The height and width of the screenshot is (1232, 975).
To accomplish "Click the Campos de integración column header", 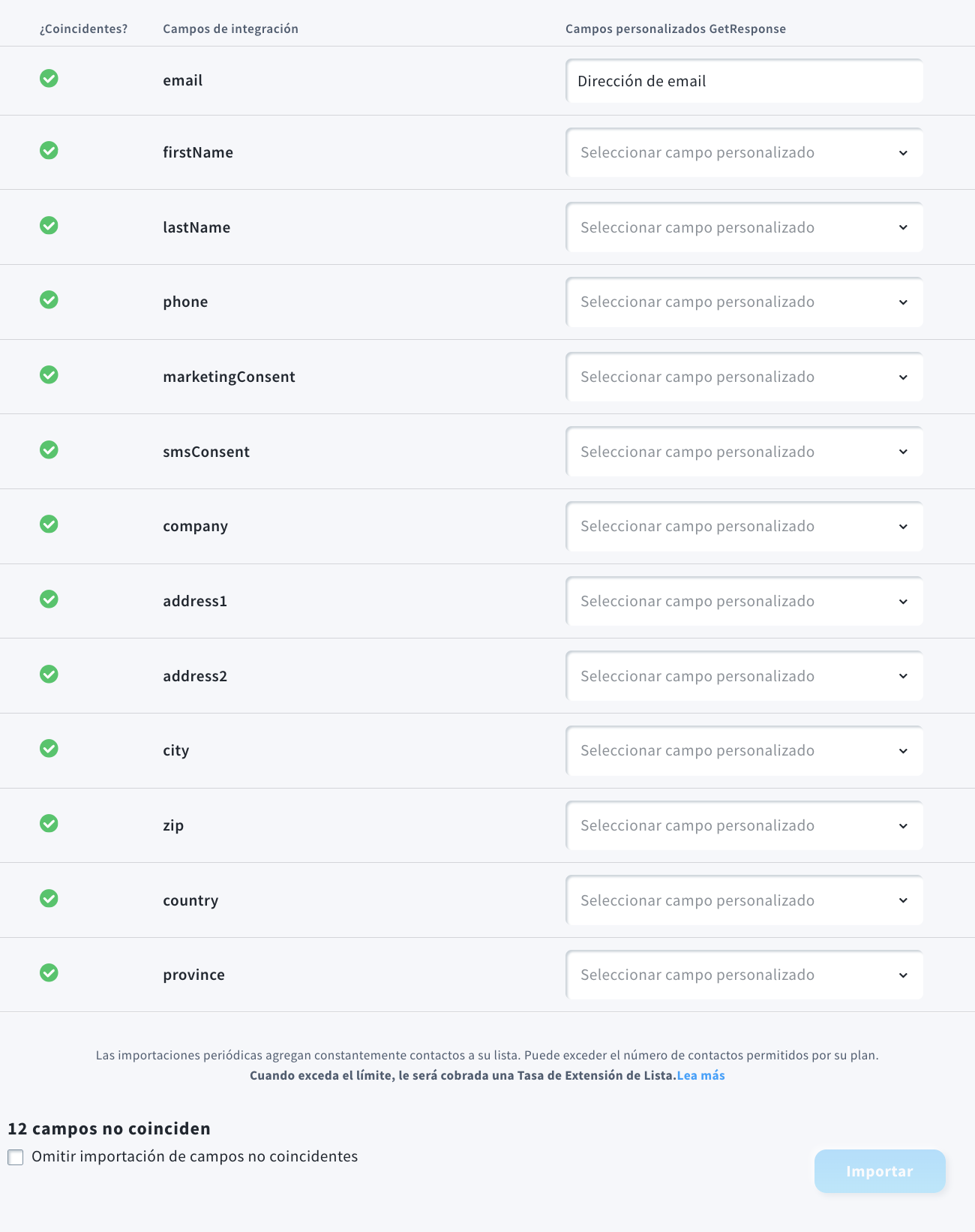I will click(230, 29).
